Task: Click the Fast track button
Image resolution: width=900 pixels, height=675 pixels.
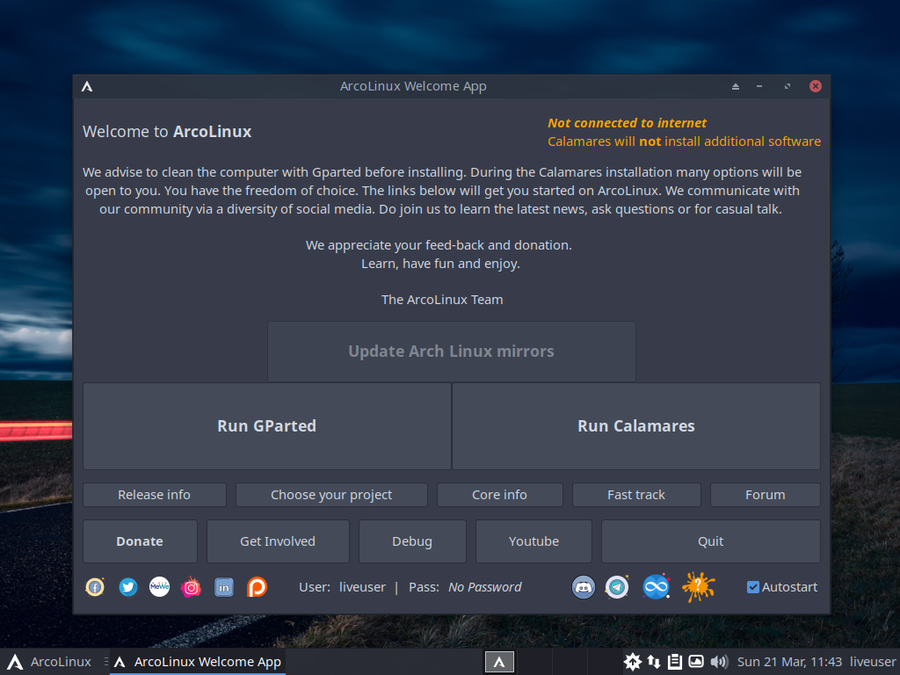Action: [636, 495]
